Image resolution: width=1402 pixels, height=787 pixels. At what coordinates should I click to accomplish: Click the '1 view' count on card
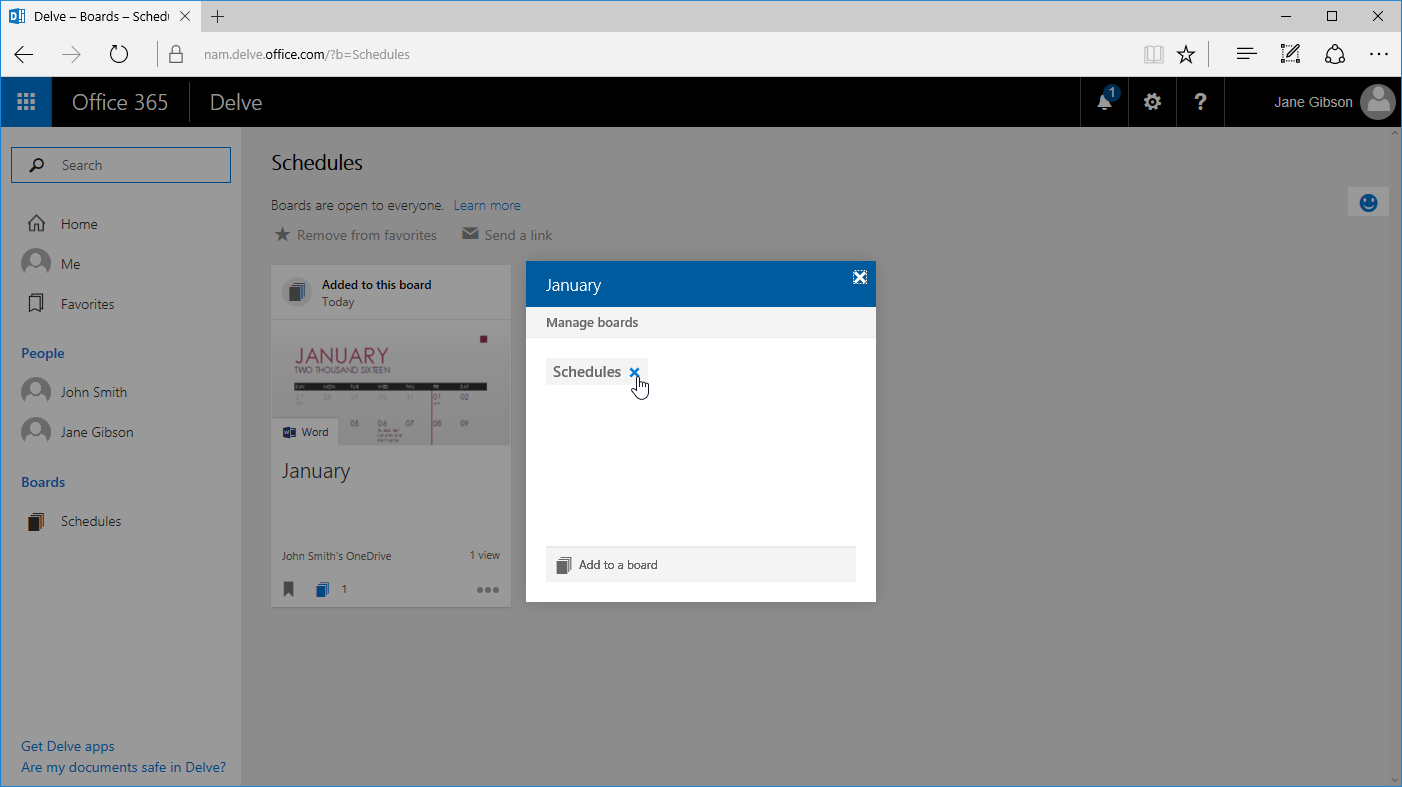485,555
